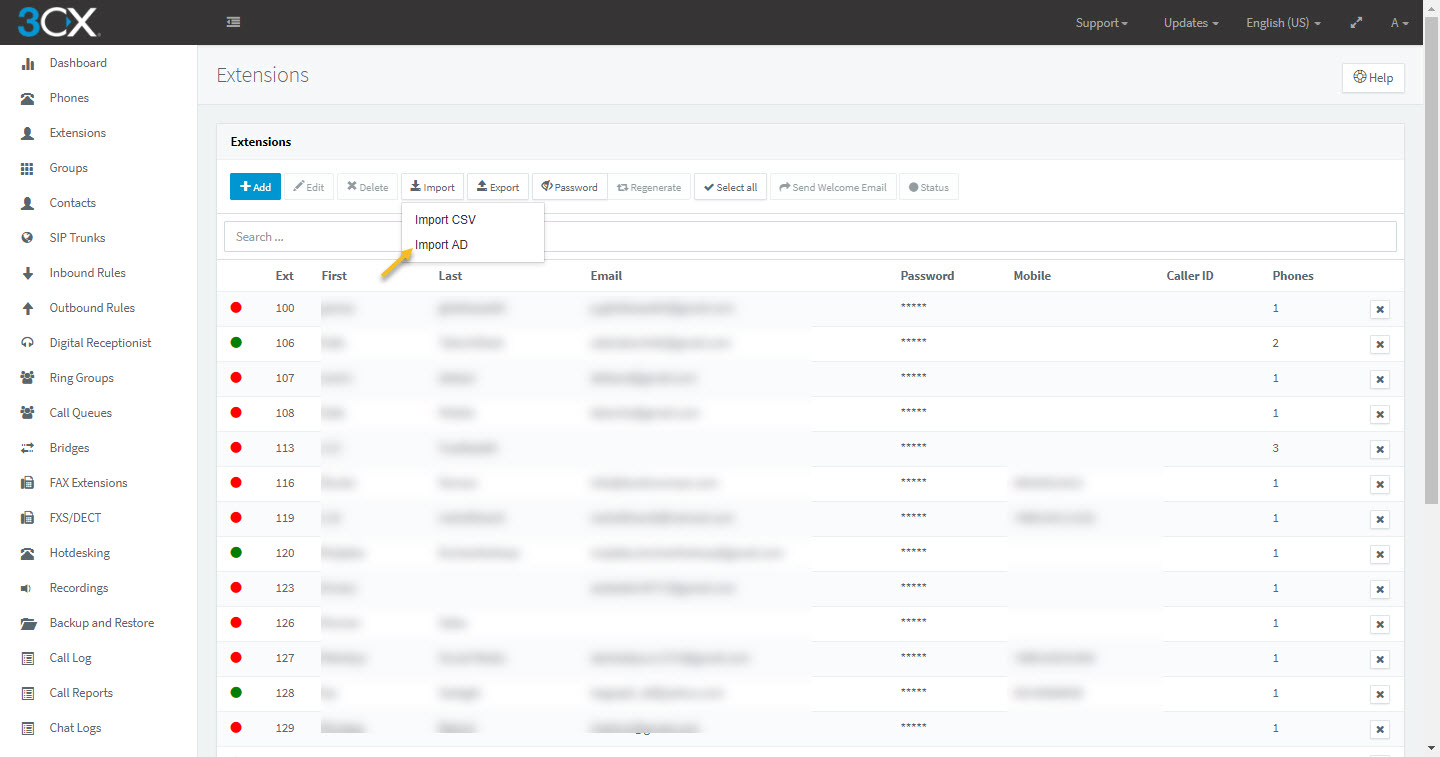Open Backup and Restore
Image resolution: width=1440 pixels, height=757 pixels.
pyautogui.click(x=101, y=623)
